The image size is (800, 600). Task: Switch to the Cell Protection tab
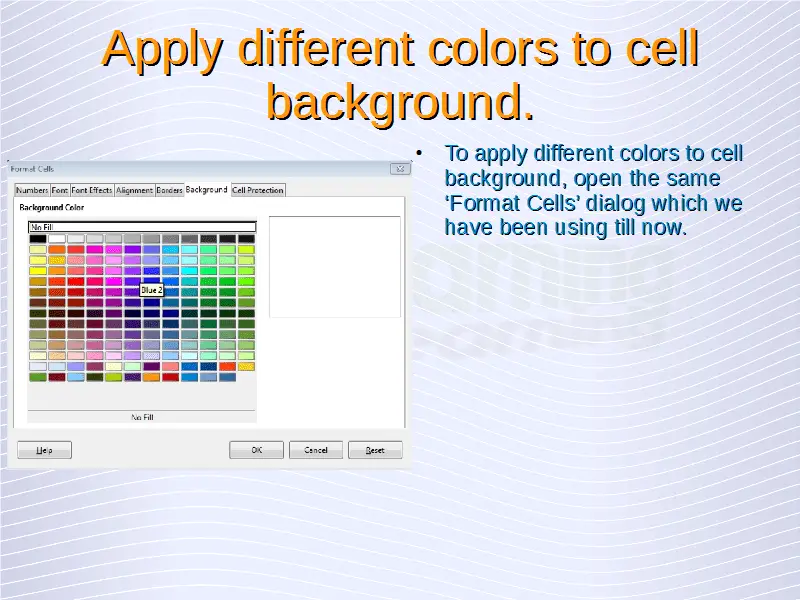pyautogui.click(x=258, y=190)
